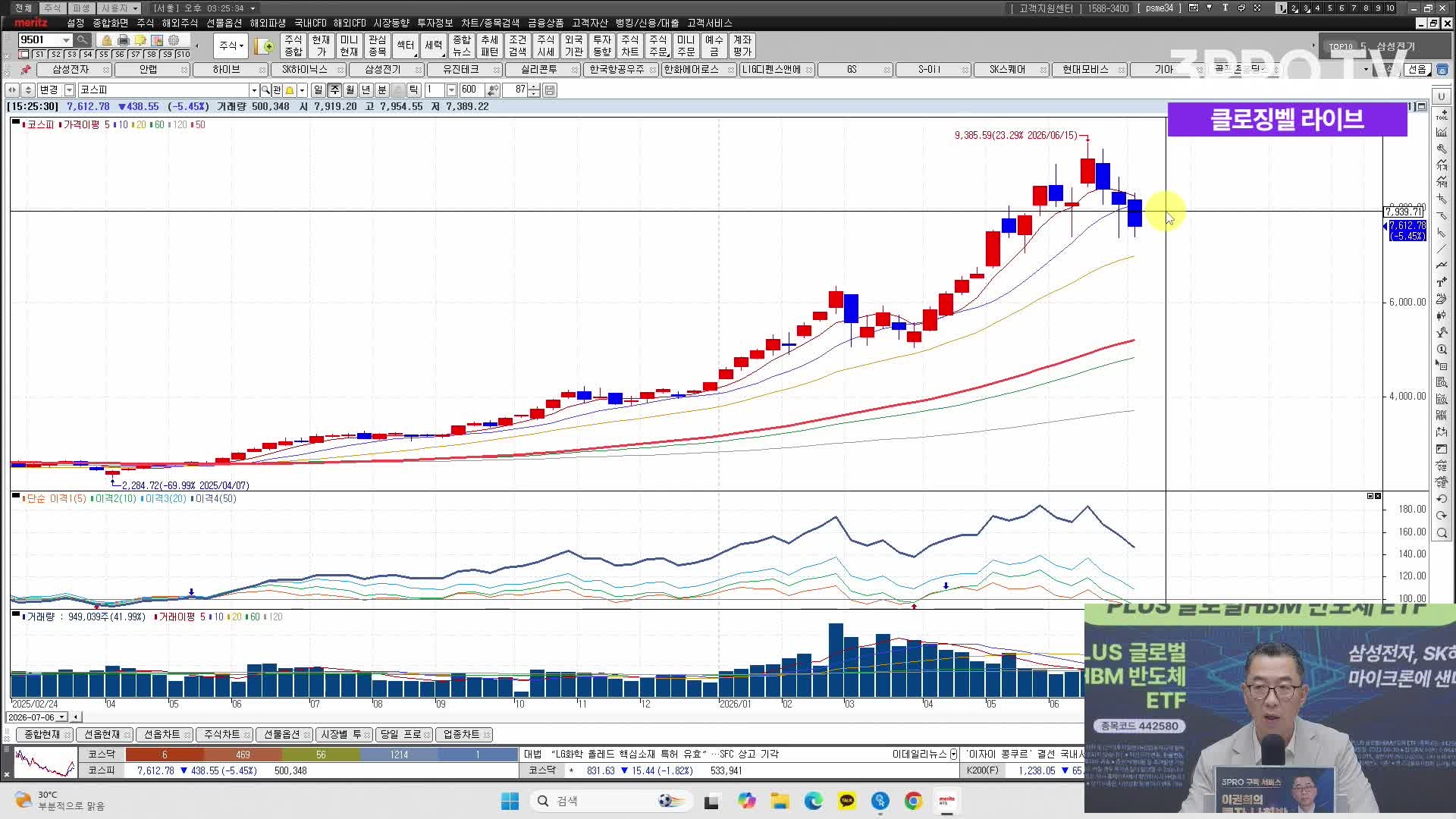Click the 관심종목 toolbar button
The height and width of the screenshot is (819, 1456).
378,46
